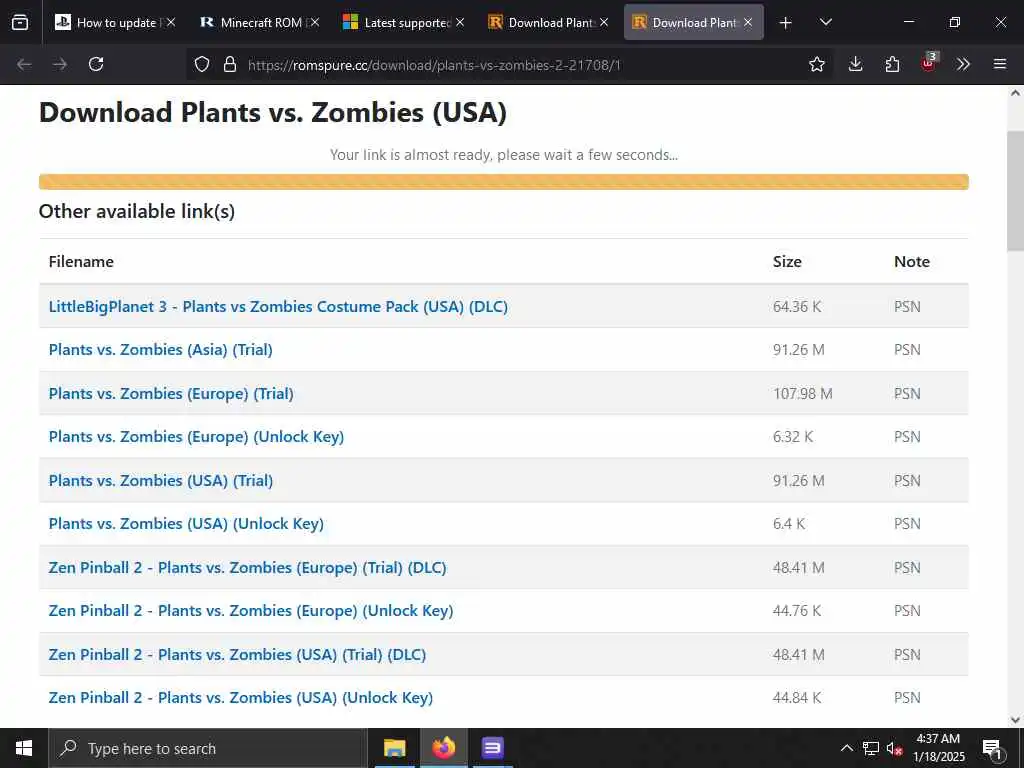Screen dimensions: 1024x768
Task: Close the Latest supported tab
Action: (x=460, y=22)
